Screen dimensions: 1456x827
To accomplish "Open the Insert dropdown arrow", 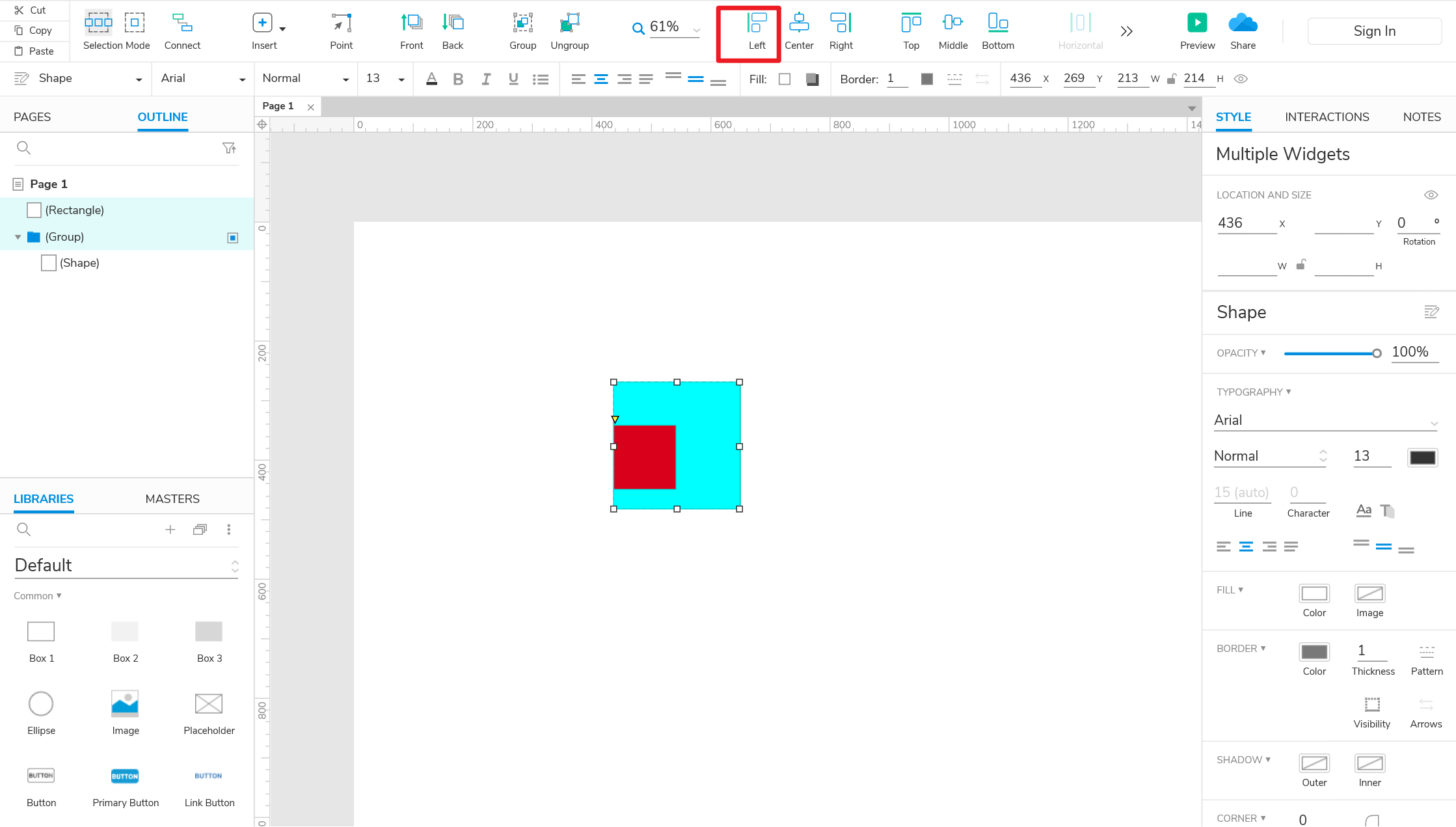I will click(x=282, y=29).
